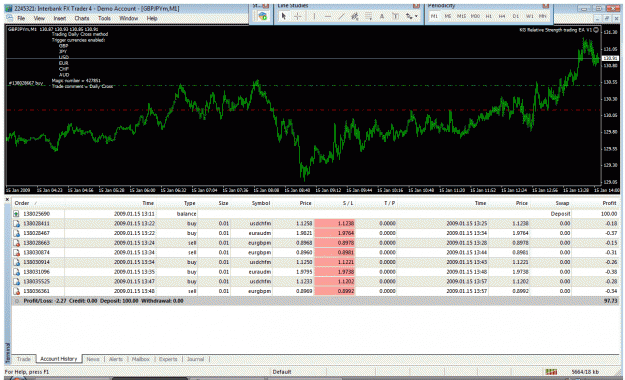Select the Trendline drawing tool

tap(341, 16)
